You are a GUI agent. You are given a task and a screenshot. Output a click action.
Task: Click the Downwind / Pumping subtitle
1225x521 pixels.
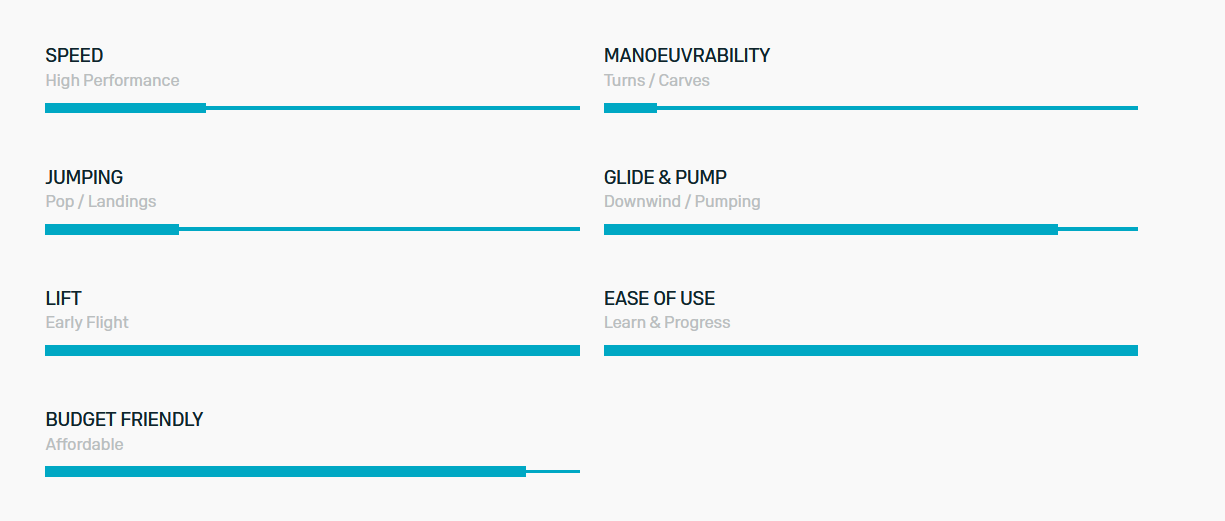point(682,202)
